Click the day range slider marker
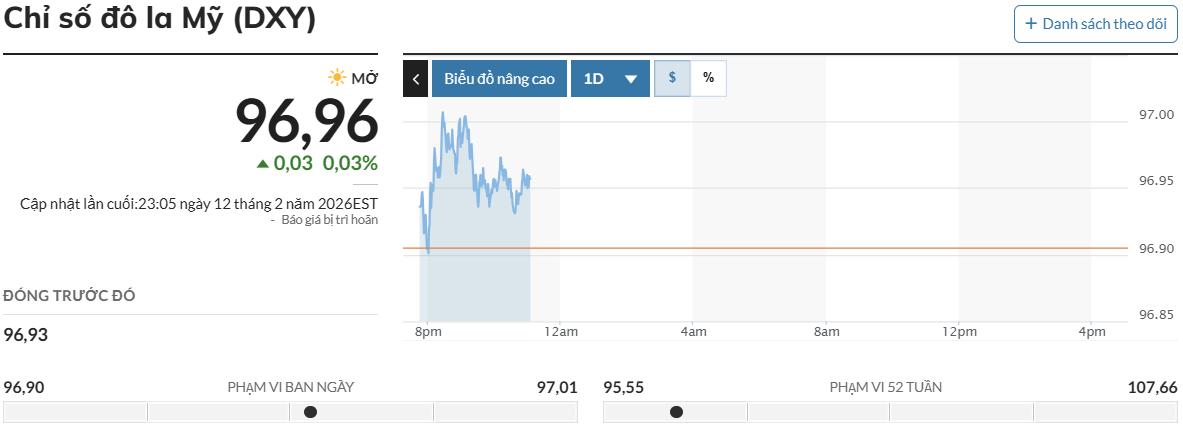The width and height of the screenshot is (1183, 427). (310, 412)
